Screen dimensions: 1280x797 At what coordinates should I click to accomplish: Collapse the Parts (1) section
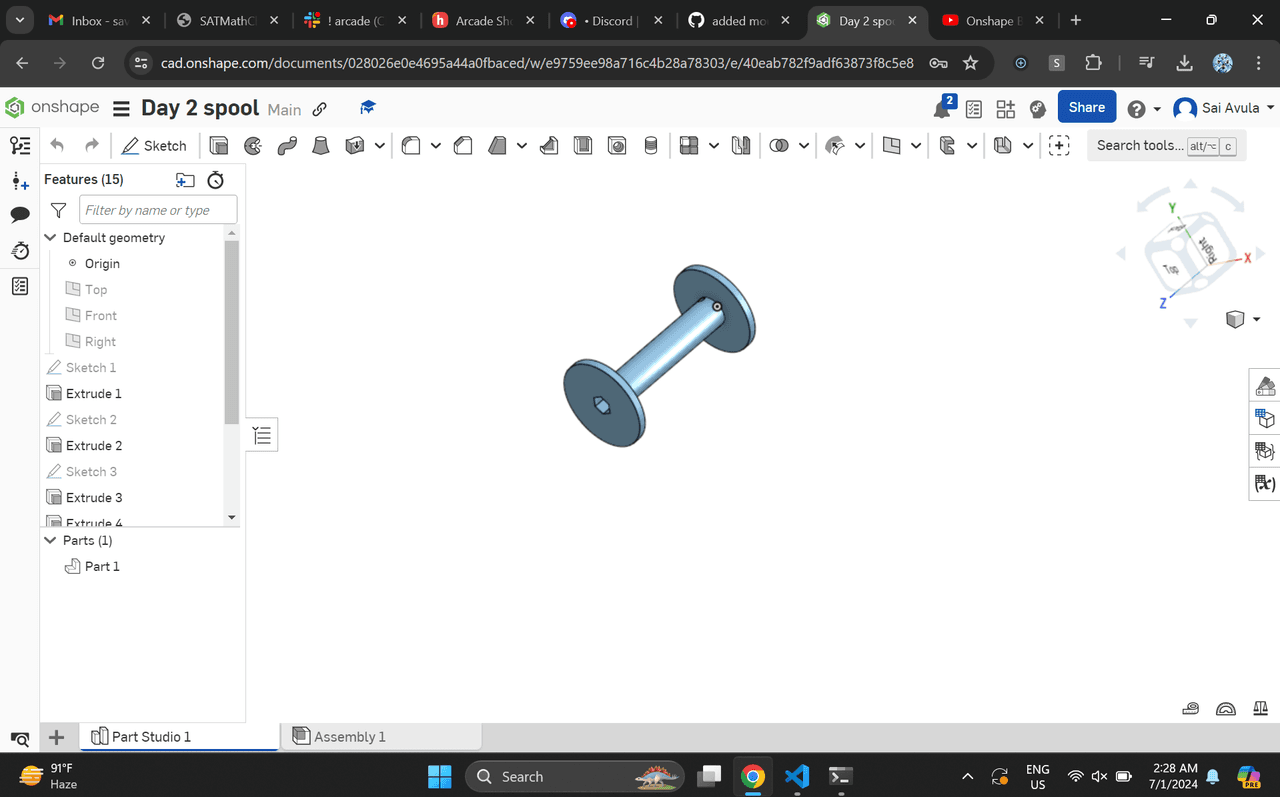pyautogui.click(x=50, y=540)
